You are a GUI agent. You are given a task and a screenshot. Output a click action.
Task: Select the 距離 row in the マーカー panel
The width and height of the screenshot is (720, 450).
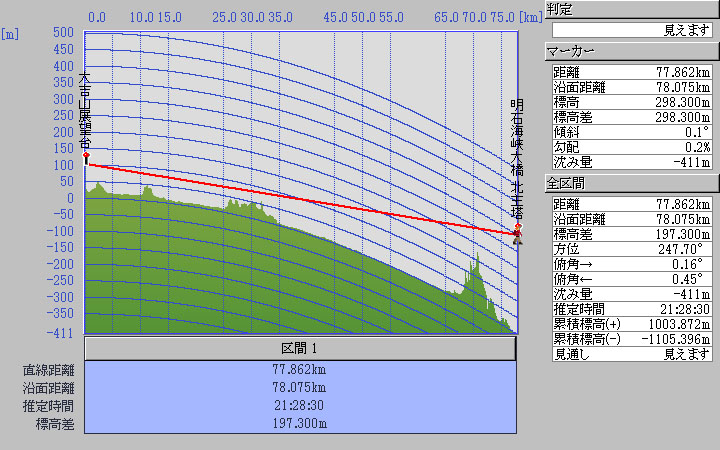[632, 72]
